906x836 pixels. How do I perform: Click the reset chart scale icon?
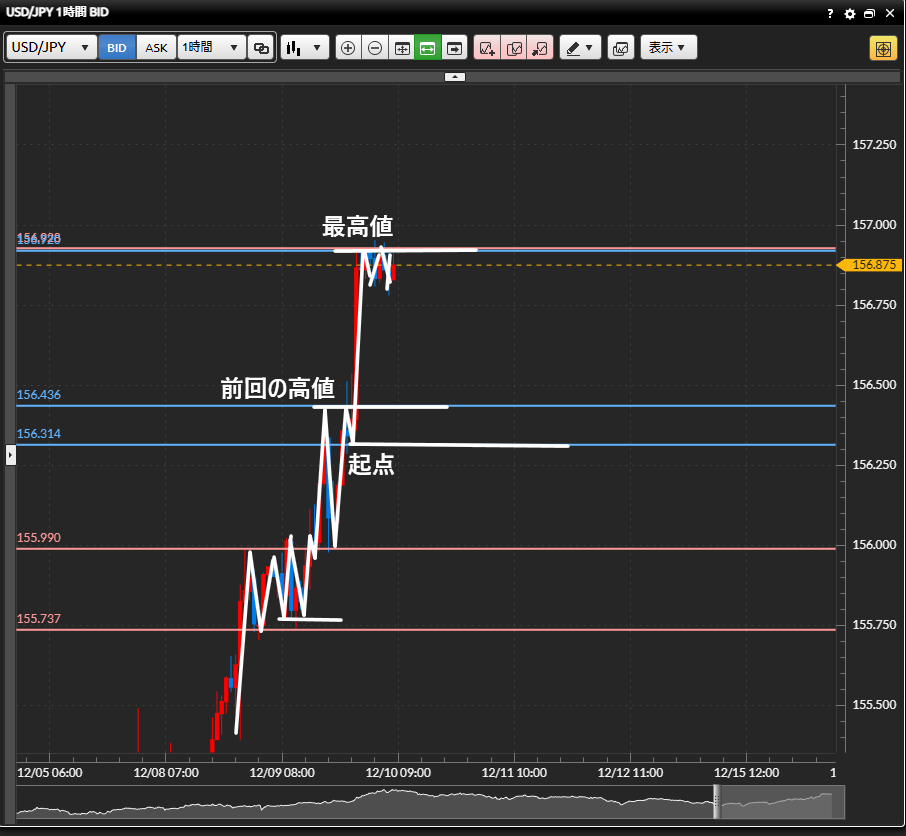[402, 48]
